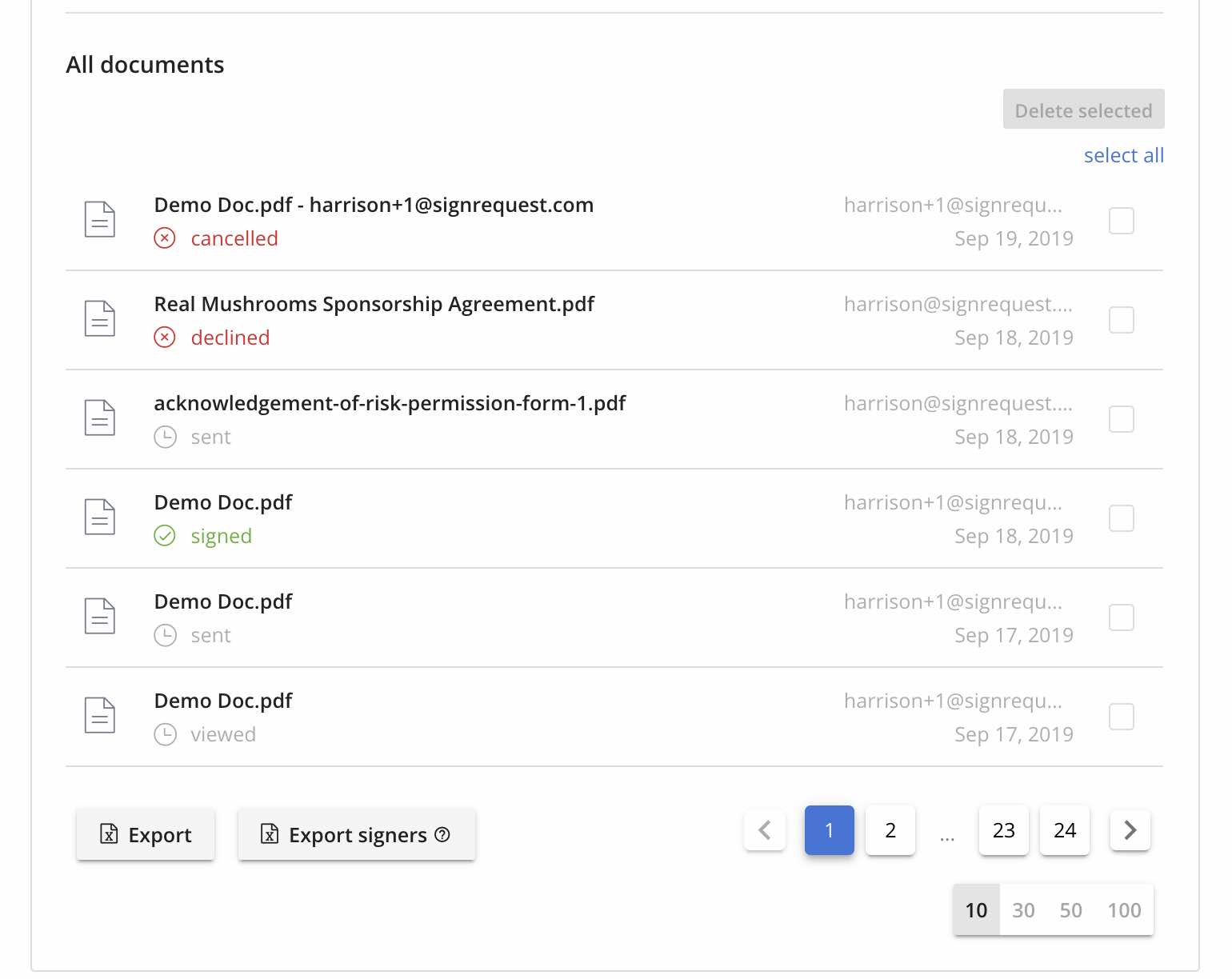1232x979 pixels.
Task: Click the red cancelled status icon
Action: click(x=165, y=238)
